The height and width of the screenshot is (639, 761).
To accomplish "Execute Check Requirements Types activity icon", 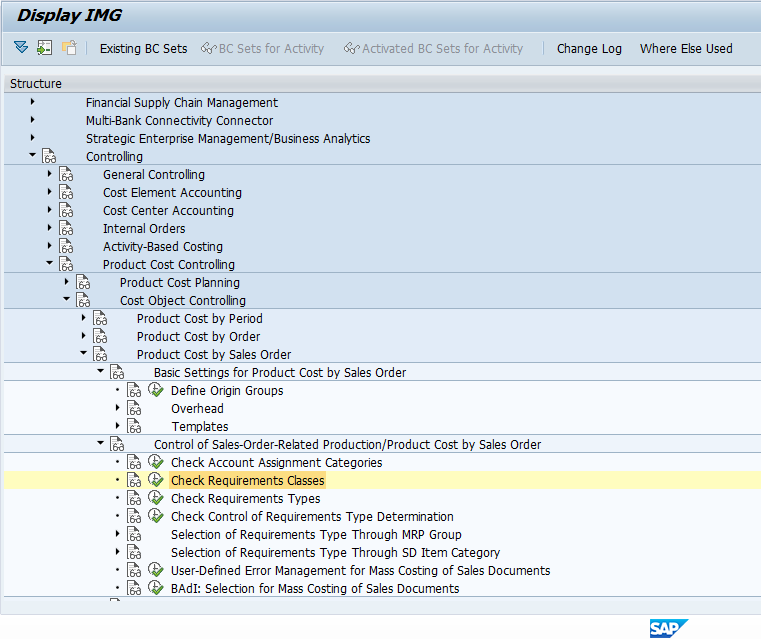I will tap(156, 498).
